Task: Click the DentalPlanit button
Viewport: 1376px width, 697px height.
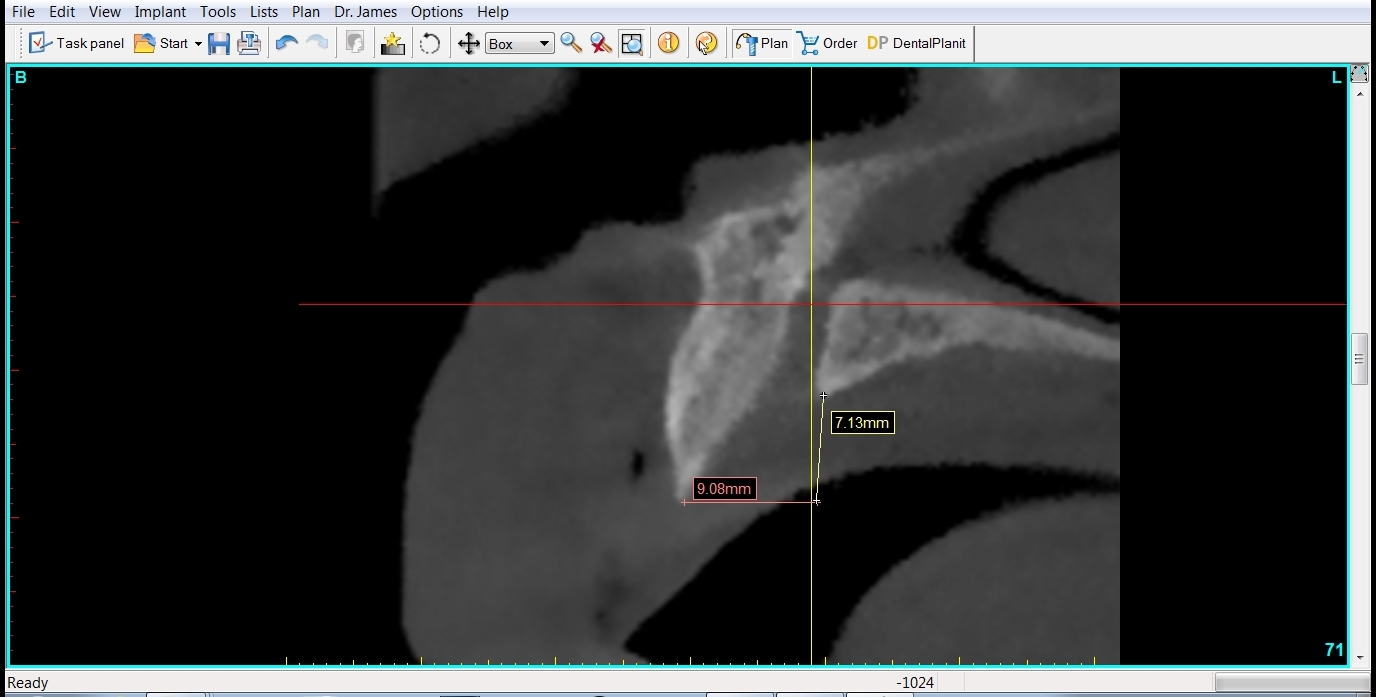Action: pyautogui.click(x=916, y=43)
